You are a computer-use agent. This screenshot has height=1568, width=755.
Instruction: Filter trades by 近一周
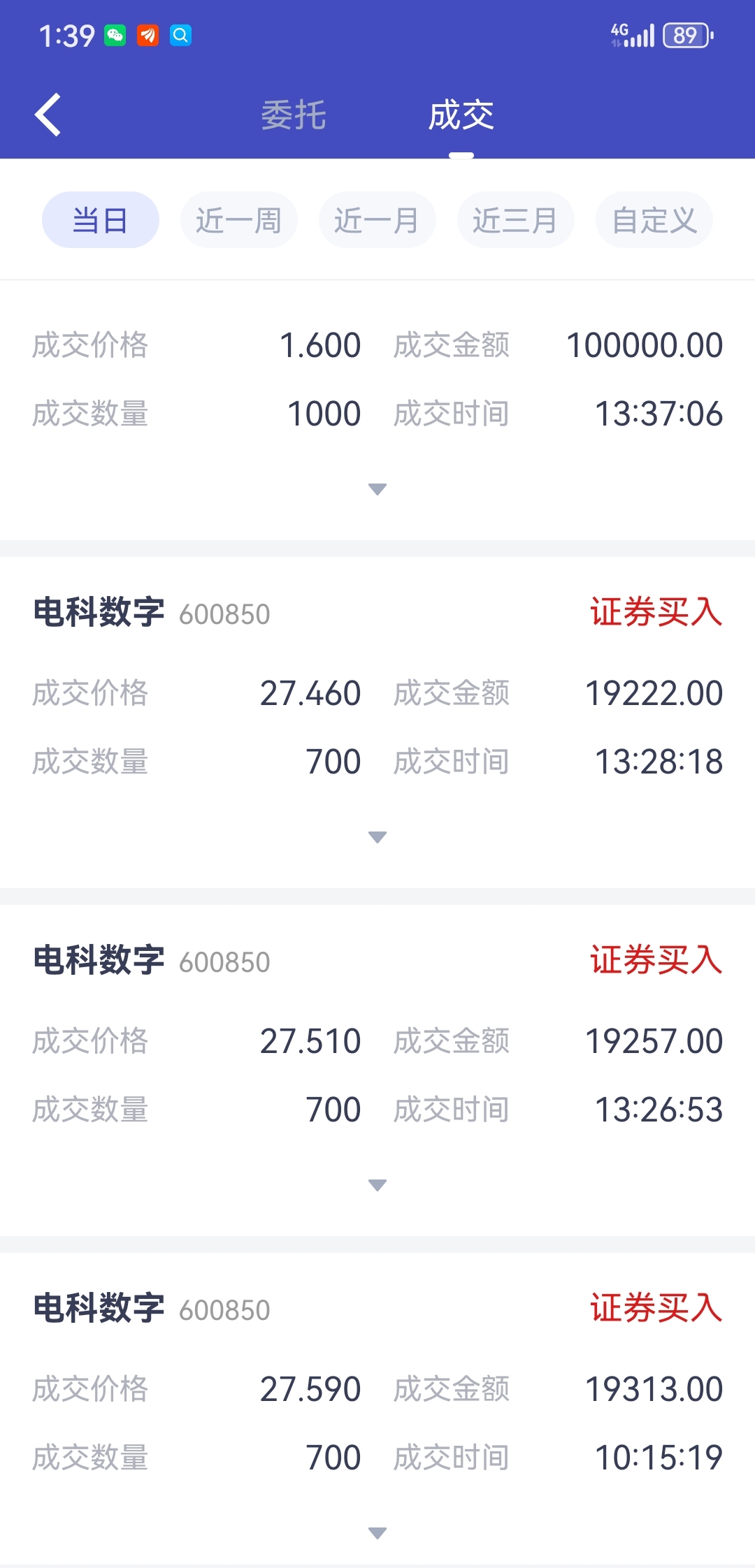click(238, 220)
